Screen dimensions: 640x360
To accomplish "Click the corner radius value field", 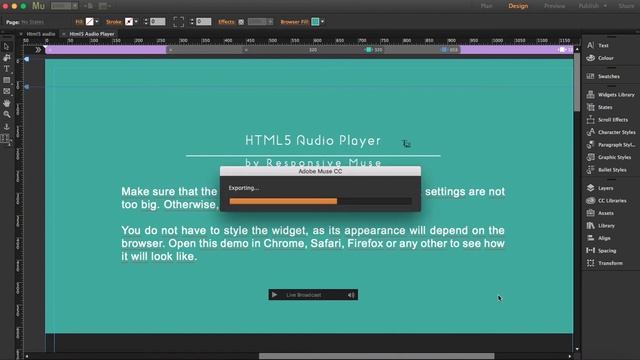I will click(204, 22).
